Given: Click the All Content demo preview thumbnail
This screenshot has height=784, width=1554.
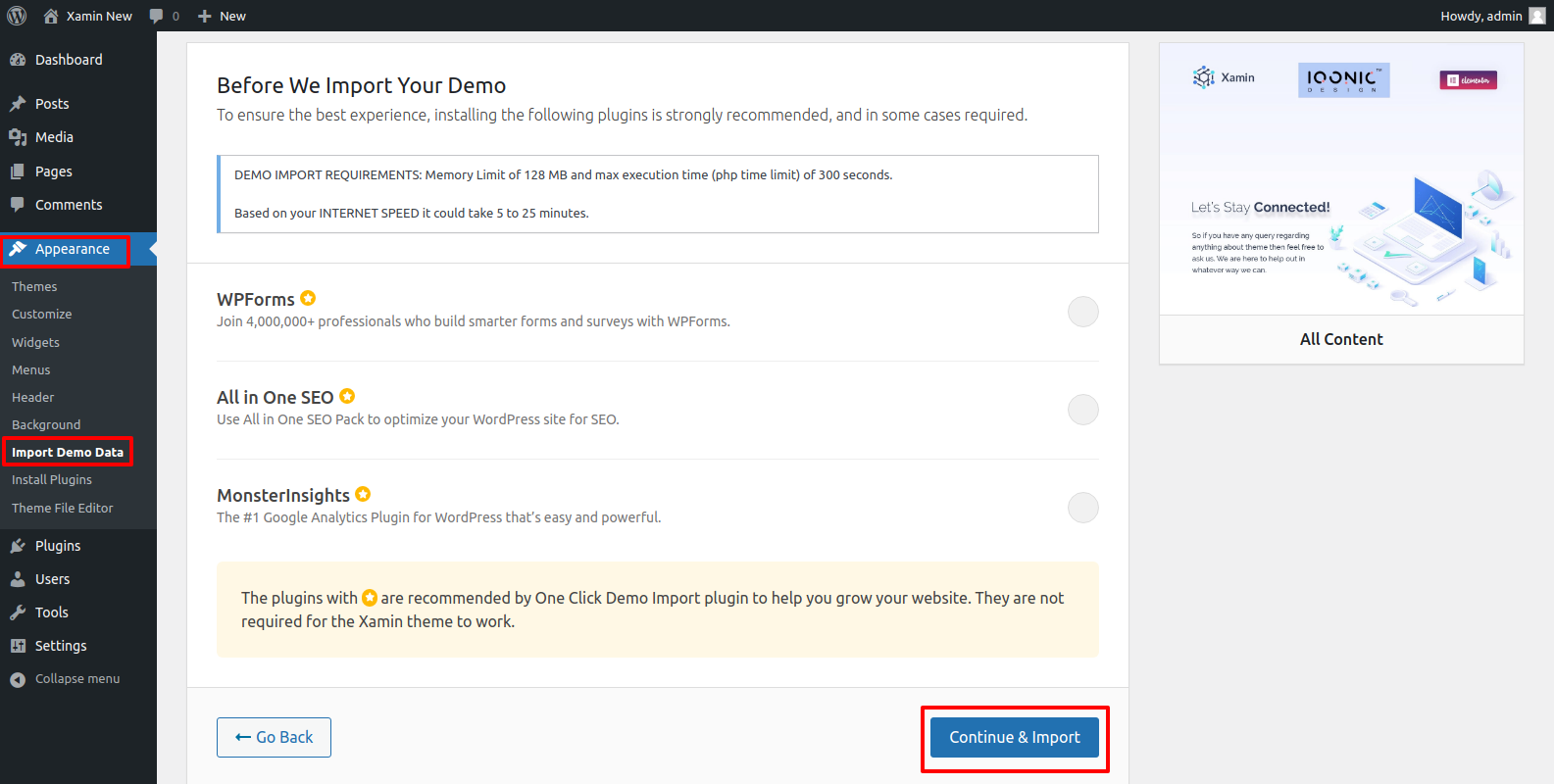Looking at the screenshot, I should point(1341,178).
